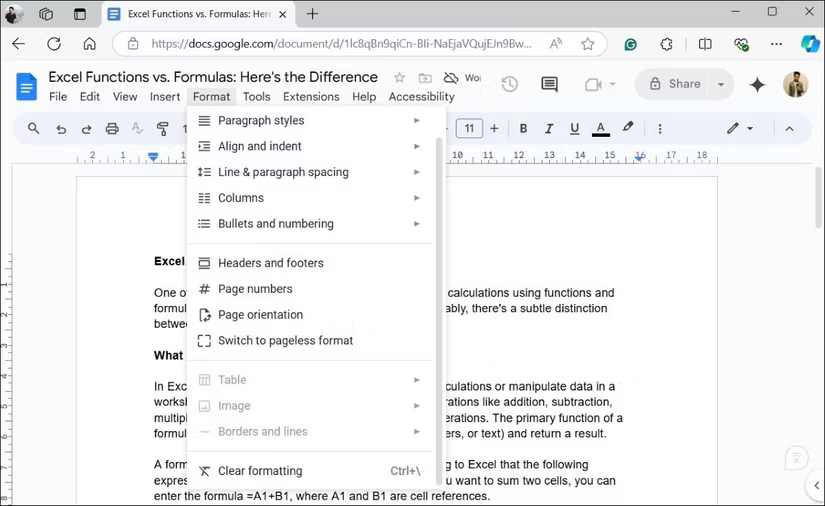825x506 pixels.
Task: Open the Copilot sidebar icon
Action: coord(810,43)
